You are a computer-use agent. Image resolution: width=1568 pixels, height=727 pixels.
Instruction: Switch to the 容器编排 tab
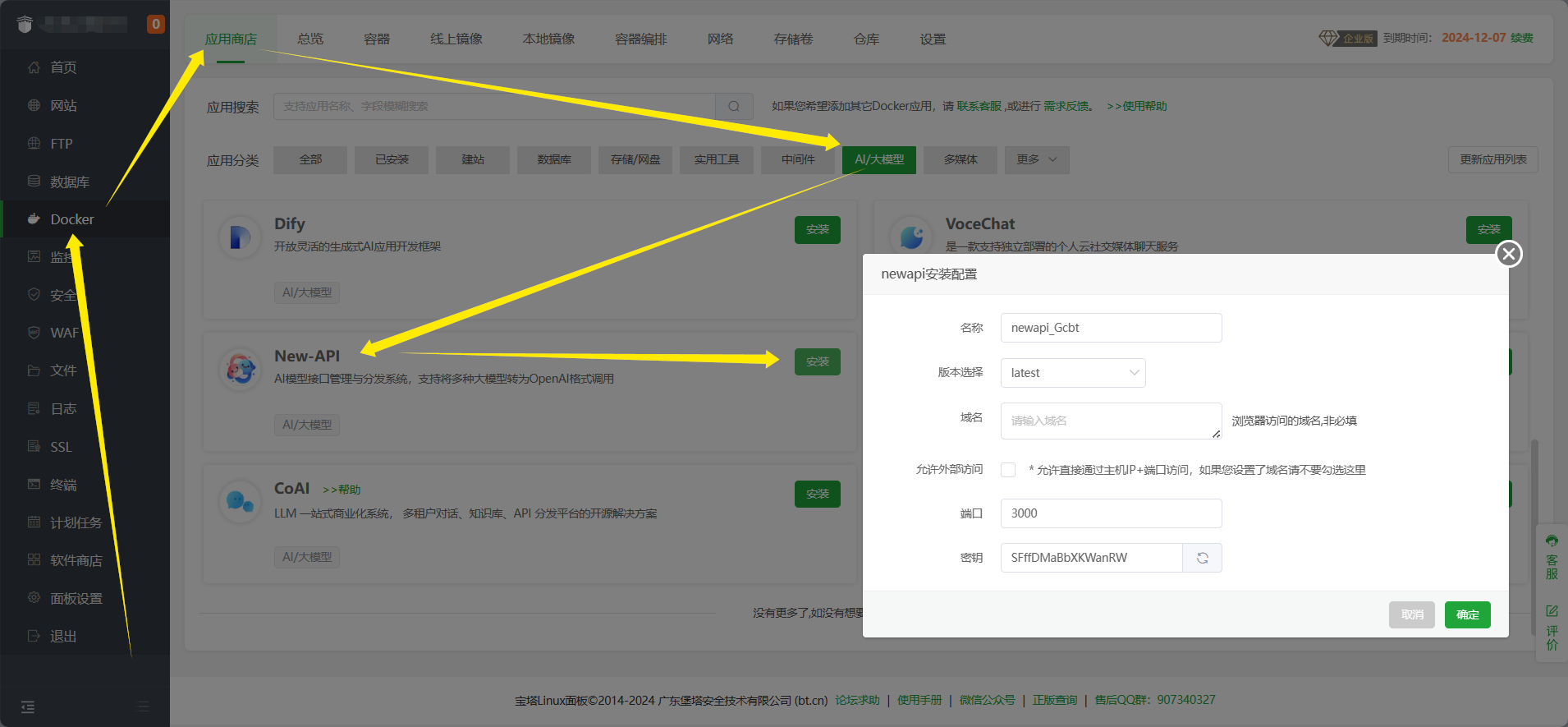640,39
